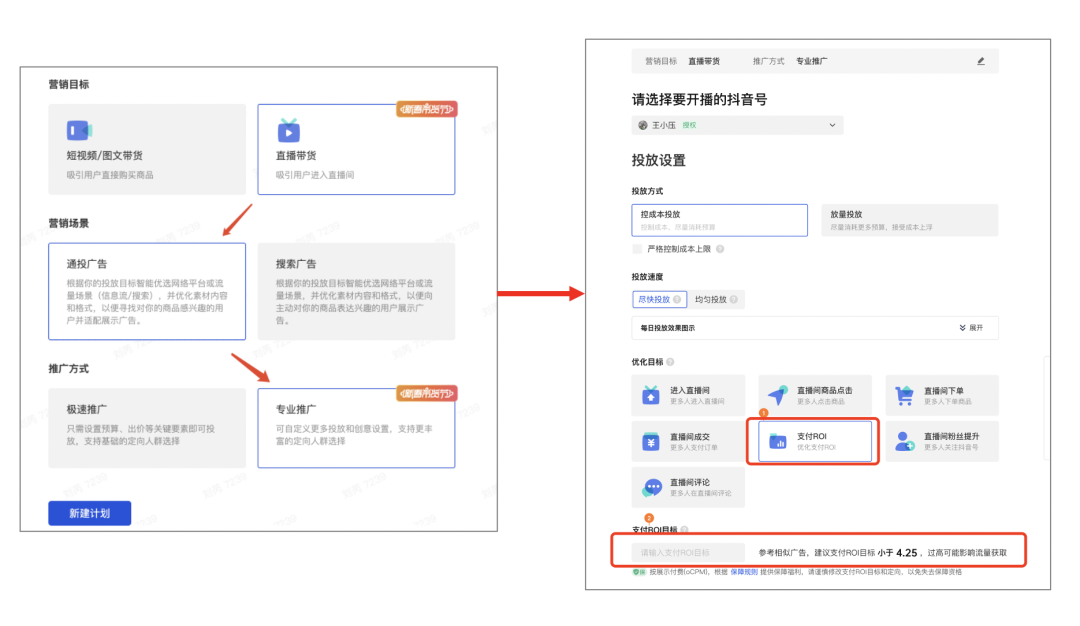The width and height of the screenshot is (1080, 626).
Task: Select 专业推广 promotion method card
Action: tap(356, 428)
